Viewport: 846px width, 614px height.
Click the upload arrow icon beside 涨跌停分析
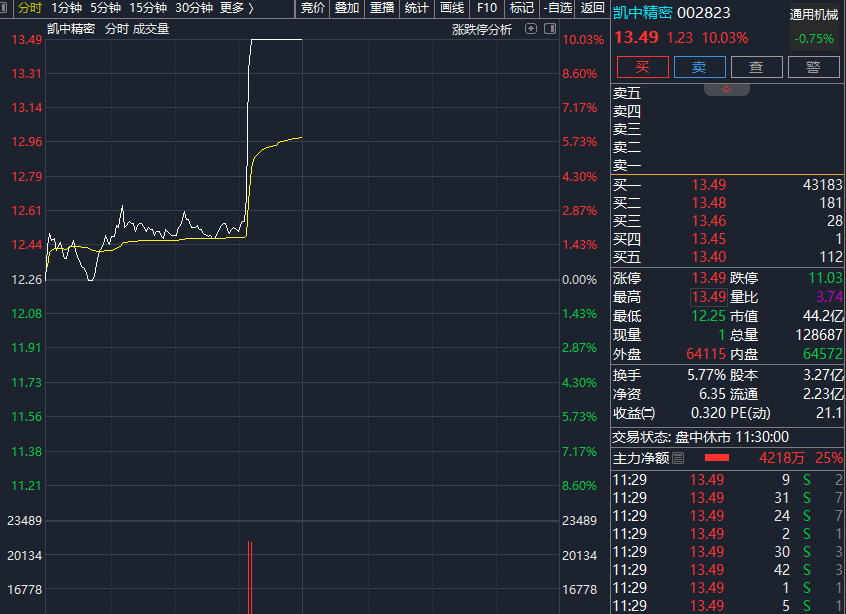[531, 29]
